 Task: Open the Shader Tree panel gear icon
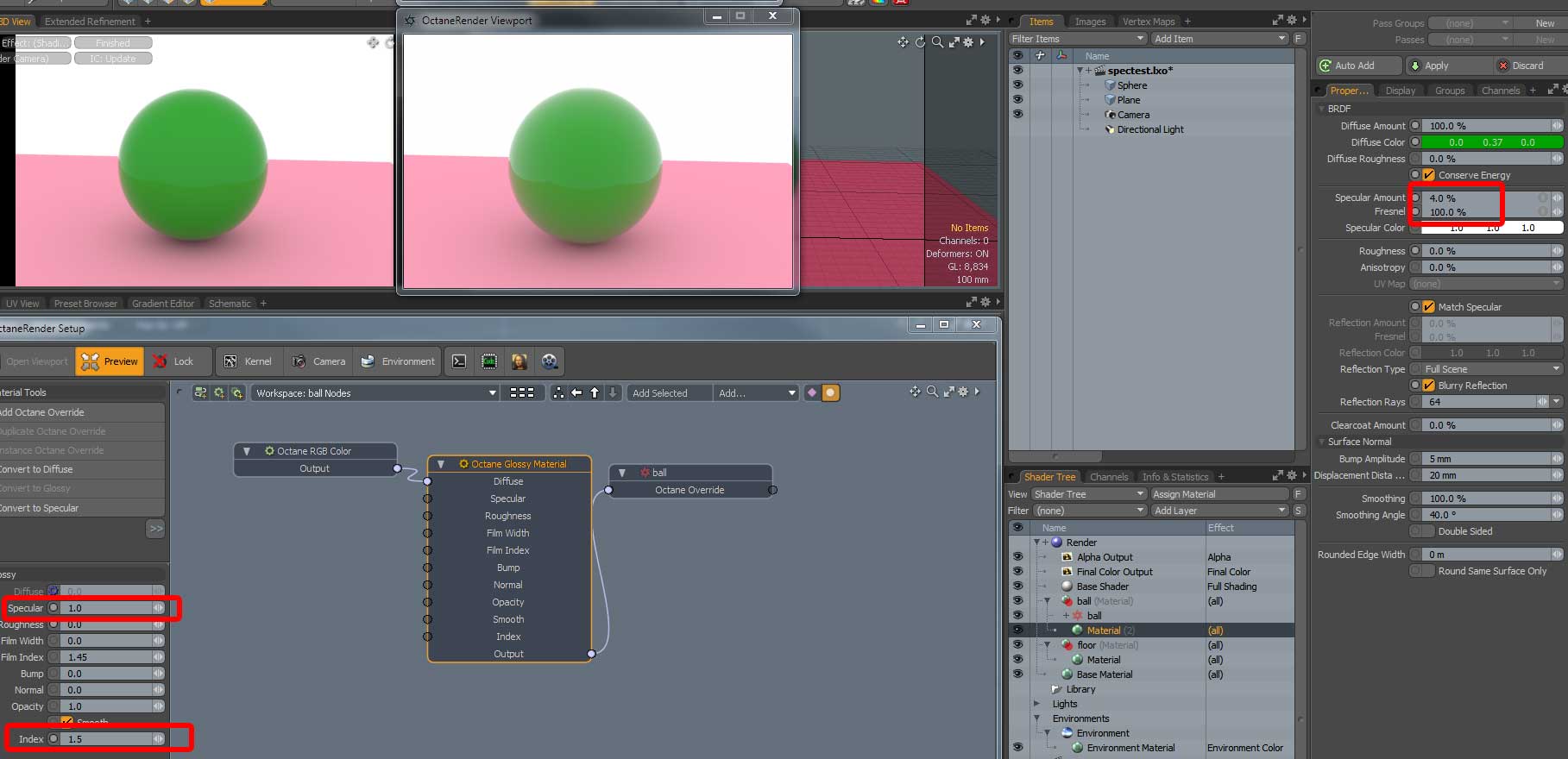pos(1291,476)
